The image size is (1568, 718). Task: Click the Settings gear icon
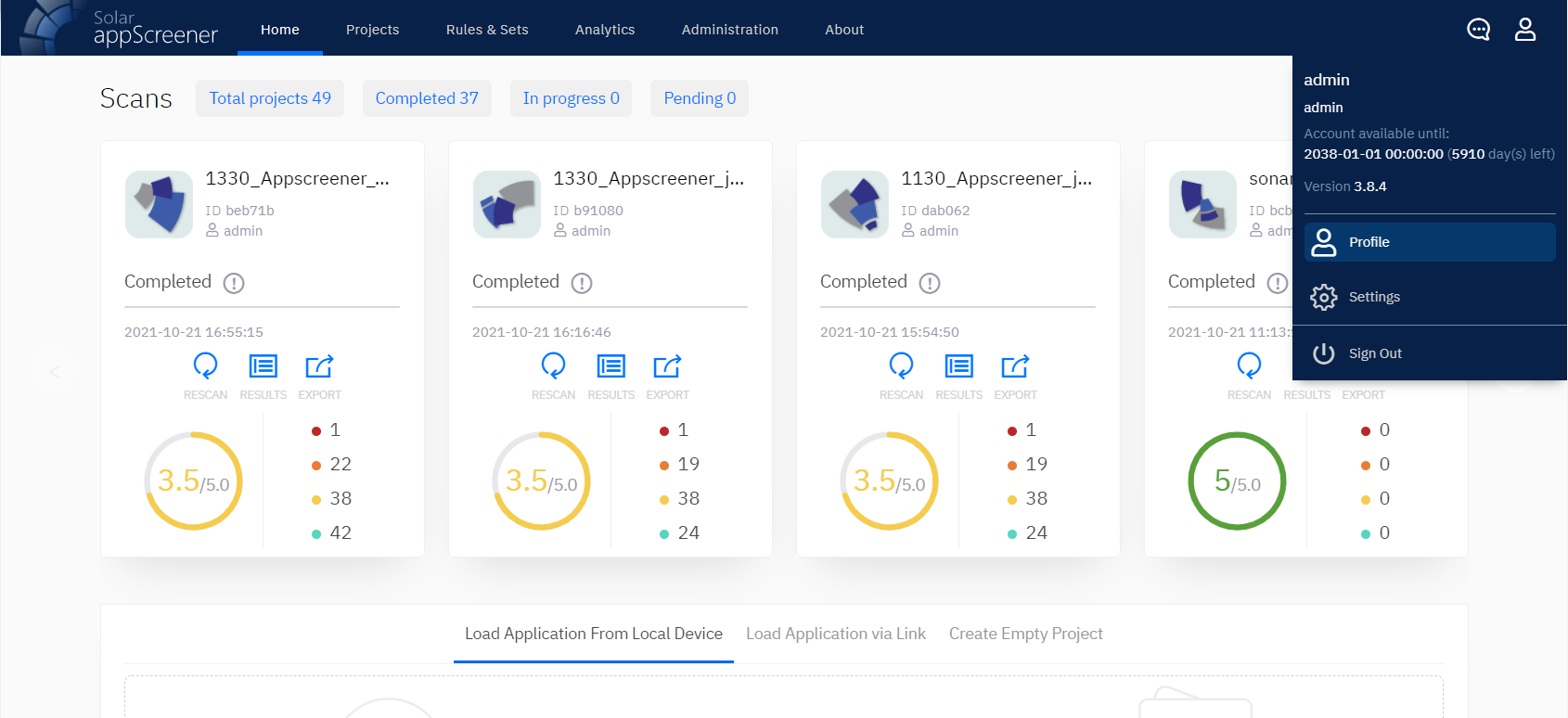[1324, 297]
